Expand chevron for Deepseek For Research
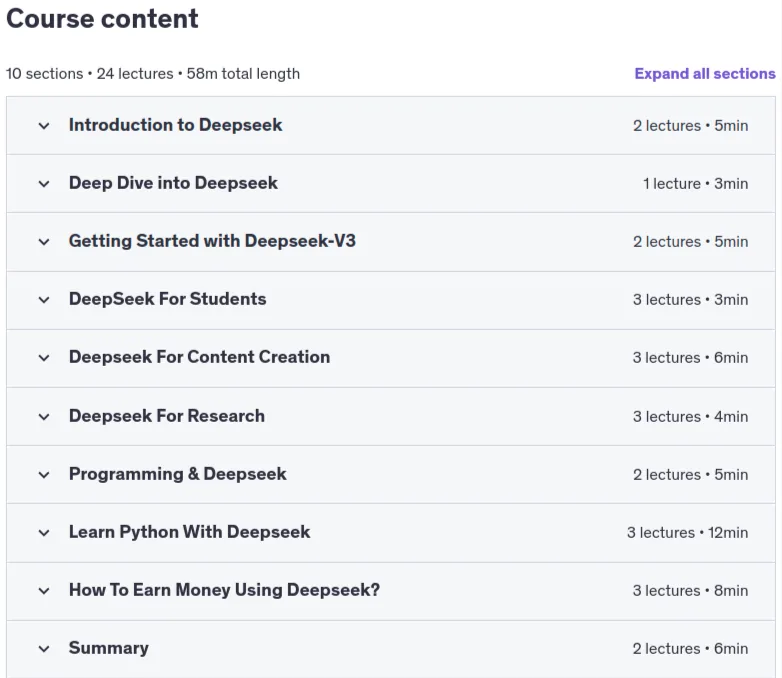The image size is (782, 678). [44, 417]
